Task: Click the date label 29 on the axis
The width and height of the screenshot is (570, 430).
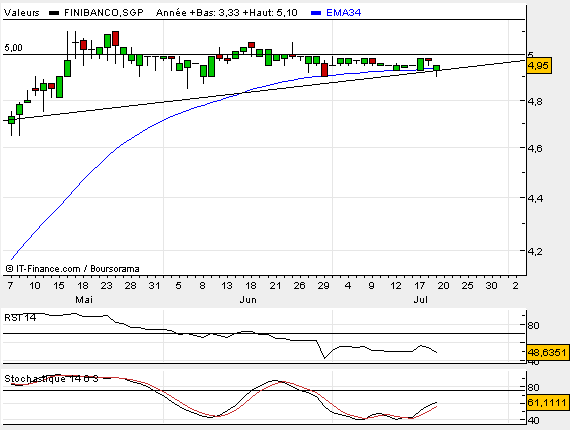Action: (323, 286)
